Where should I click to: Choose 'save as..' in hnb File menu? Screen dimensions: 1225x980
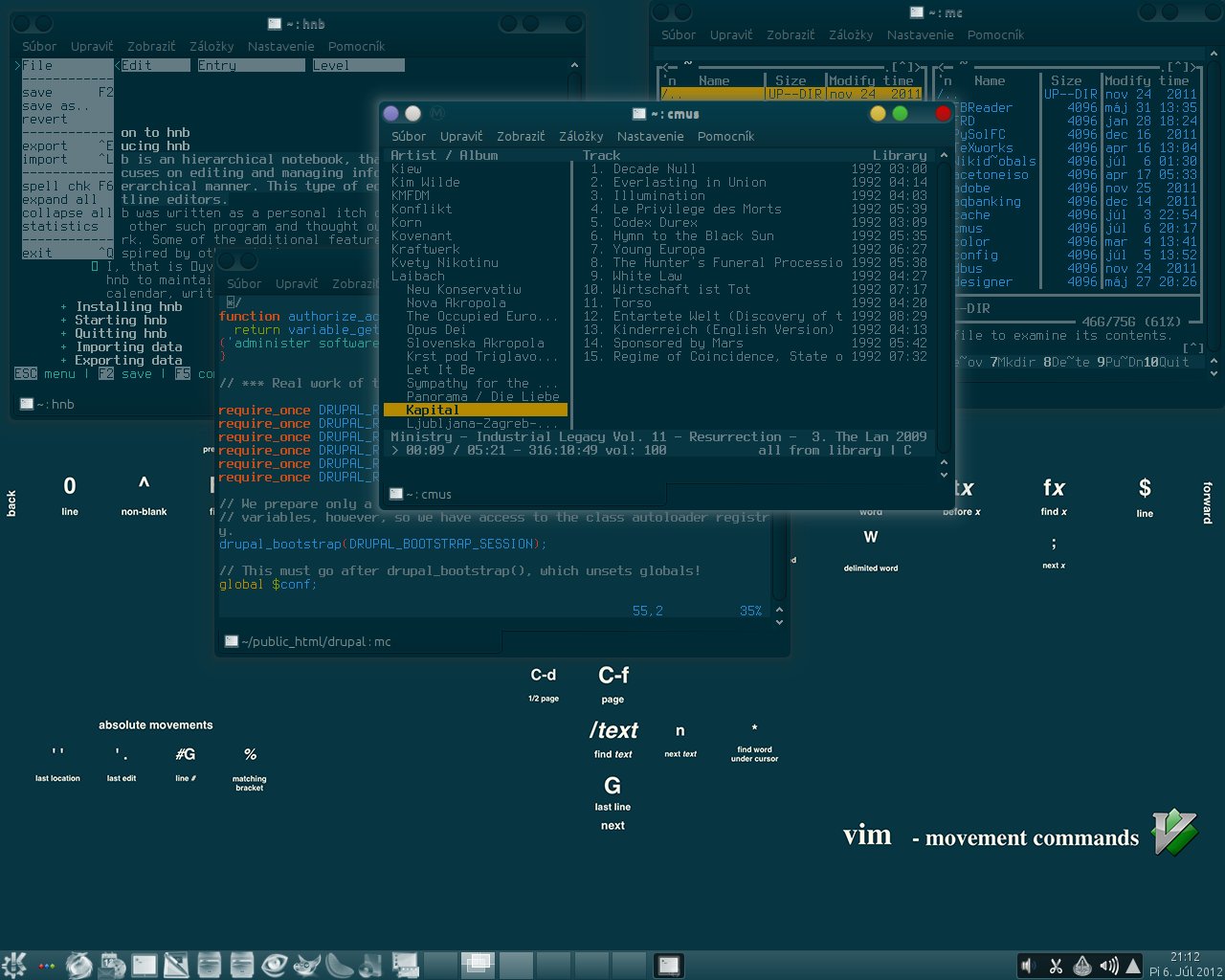(56, 106)
